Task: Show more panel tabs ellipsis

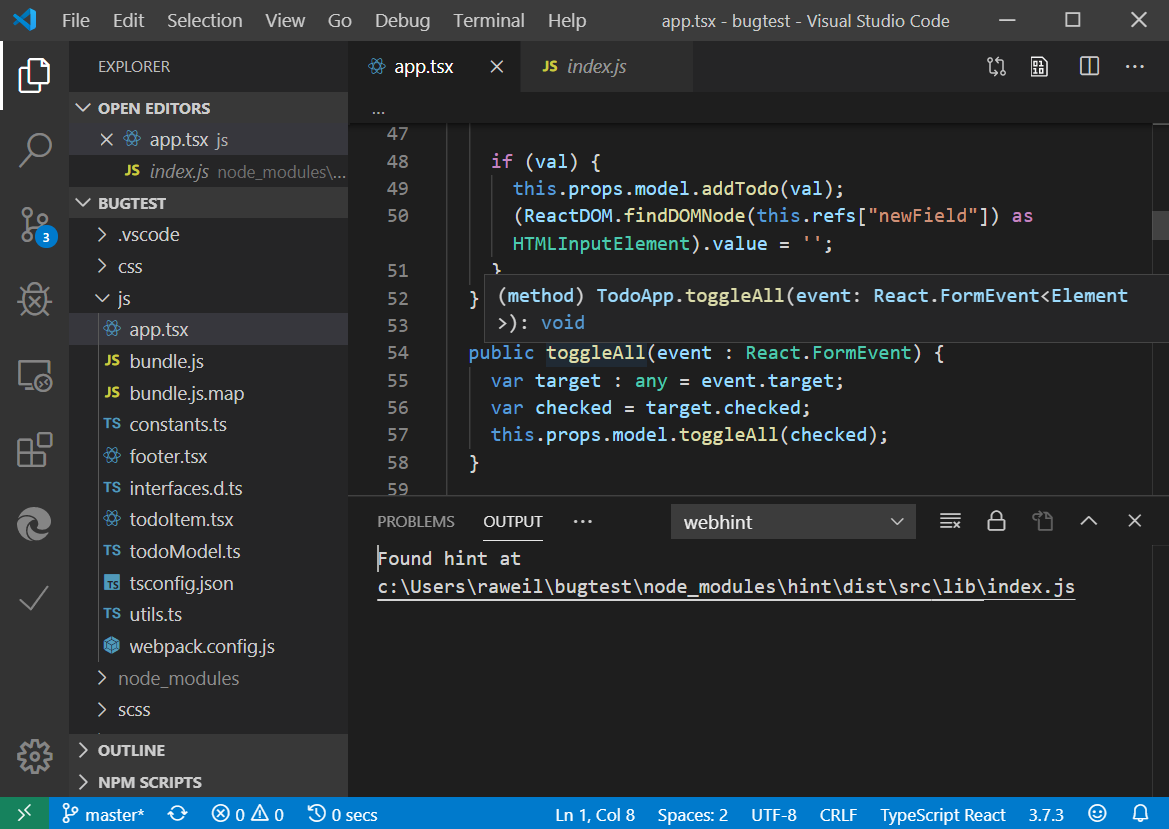Action: 582,521
